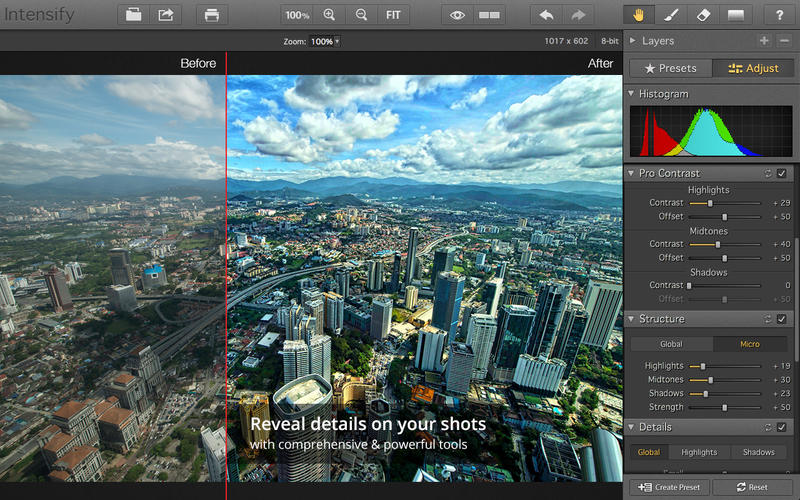
Task: Click the Open file folder icon
Action: (x=134, y=15)
